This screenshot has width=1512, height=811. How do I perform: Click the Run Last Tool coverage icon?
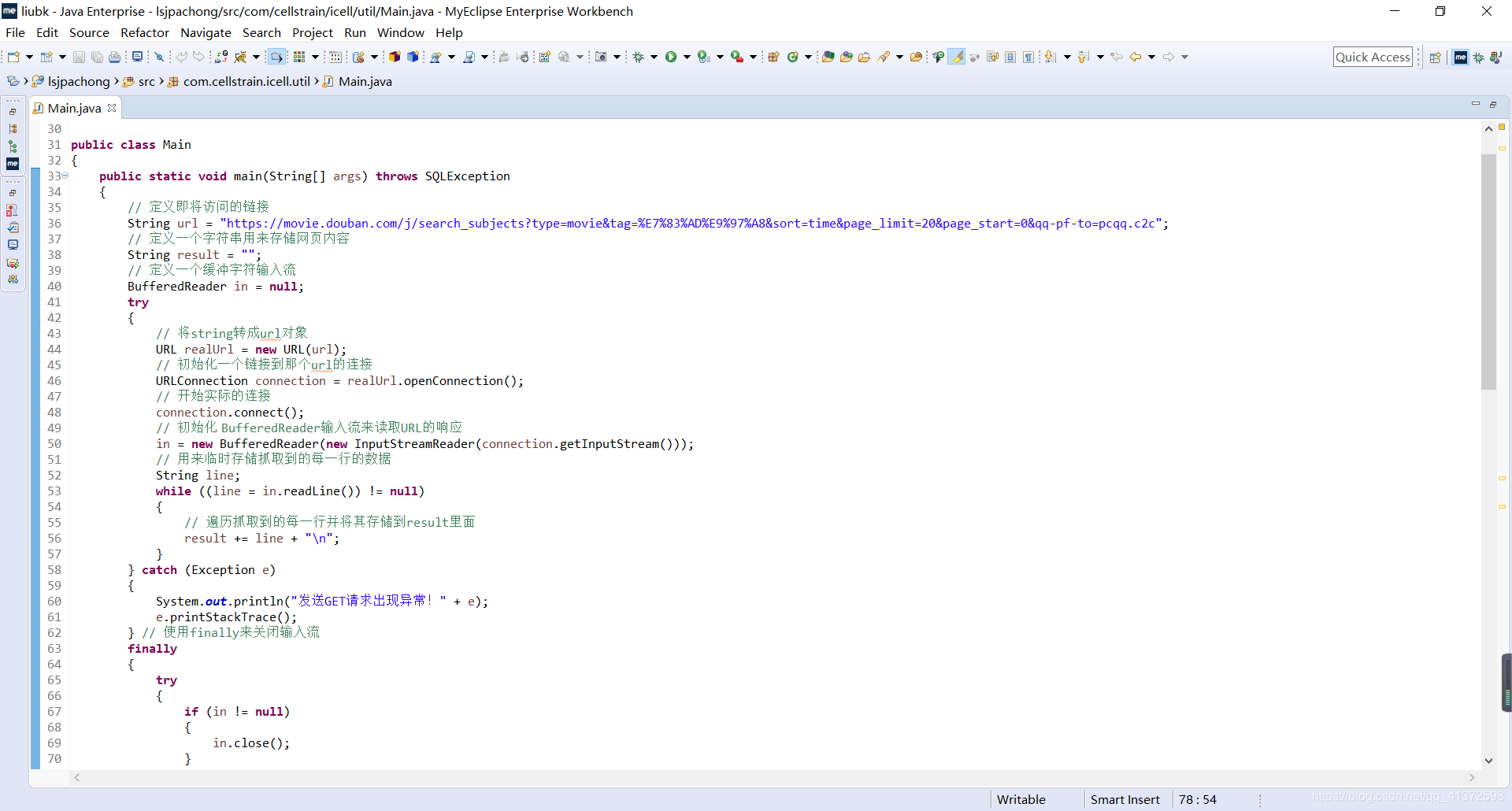tap(704, 57)
